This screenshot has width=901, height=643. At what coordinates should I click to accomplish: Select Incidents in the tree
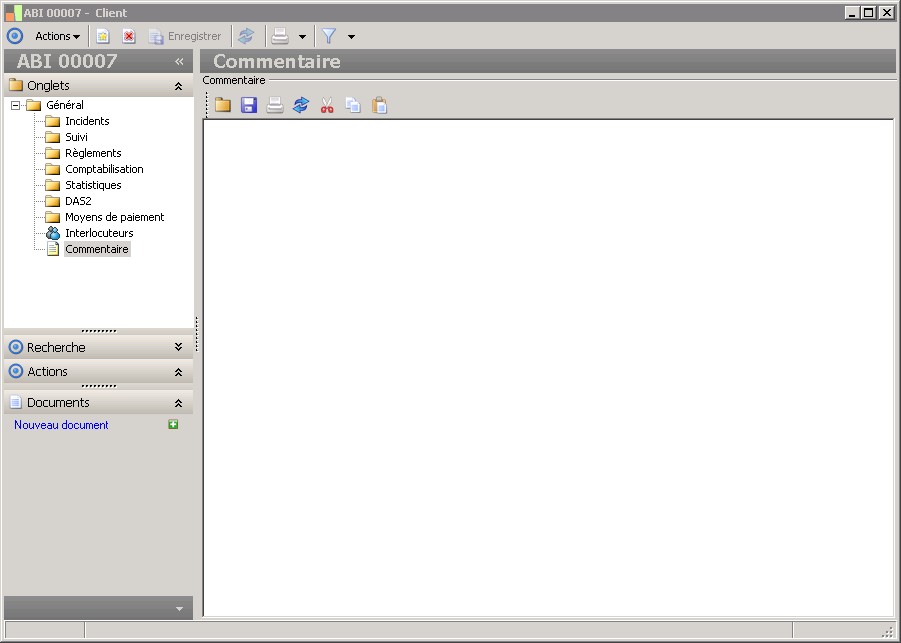[87, 121]
